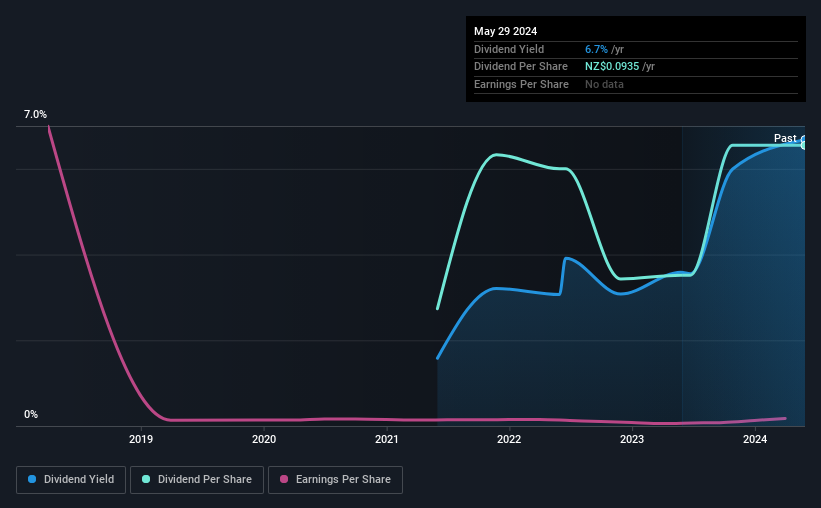Click the 2021 x-axis label
Image resolution: width=821 pixels, height=508 pixels.
[386, 439]
